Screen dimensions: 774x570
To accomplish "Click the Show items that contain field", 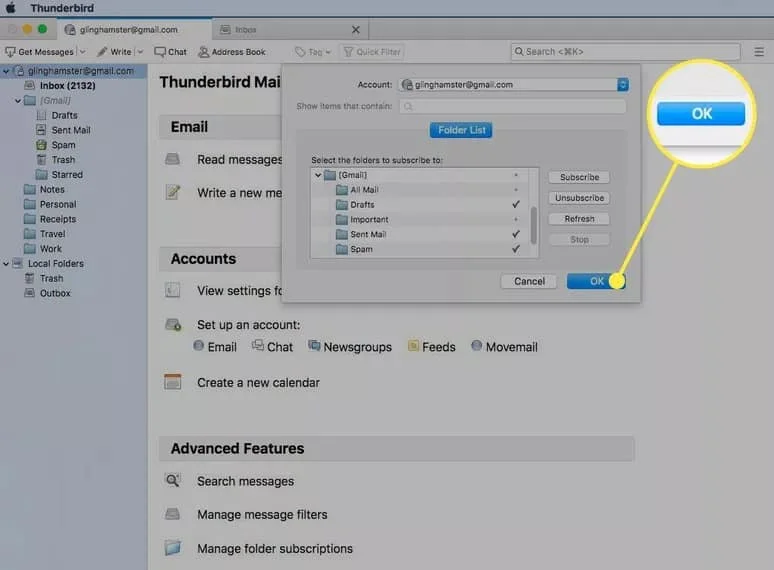I will [512, 106].
